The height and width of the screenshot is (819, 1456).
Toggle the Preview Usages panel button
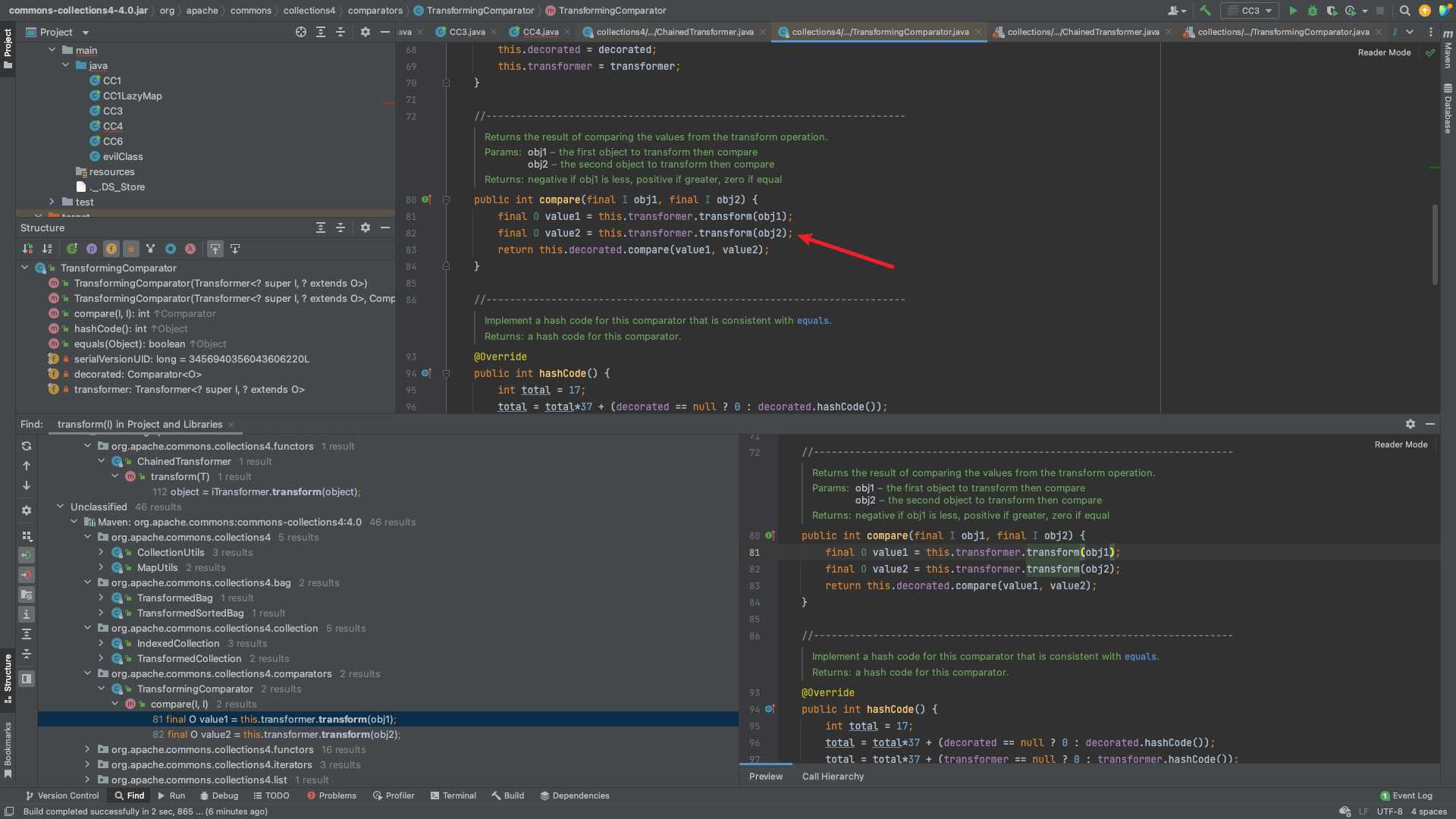coord(27,679)
